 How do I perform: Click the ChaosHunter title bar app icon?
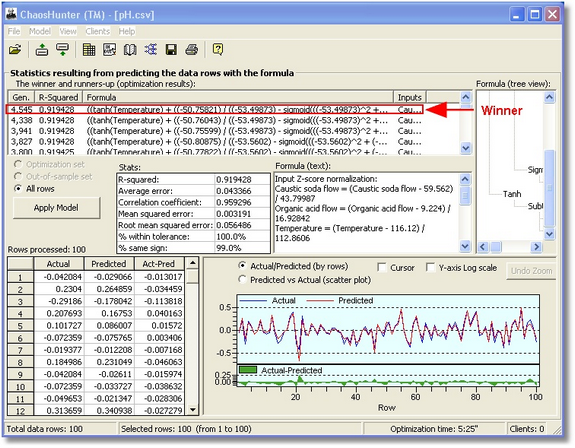[x=11, y=15]
